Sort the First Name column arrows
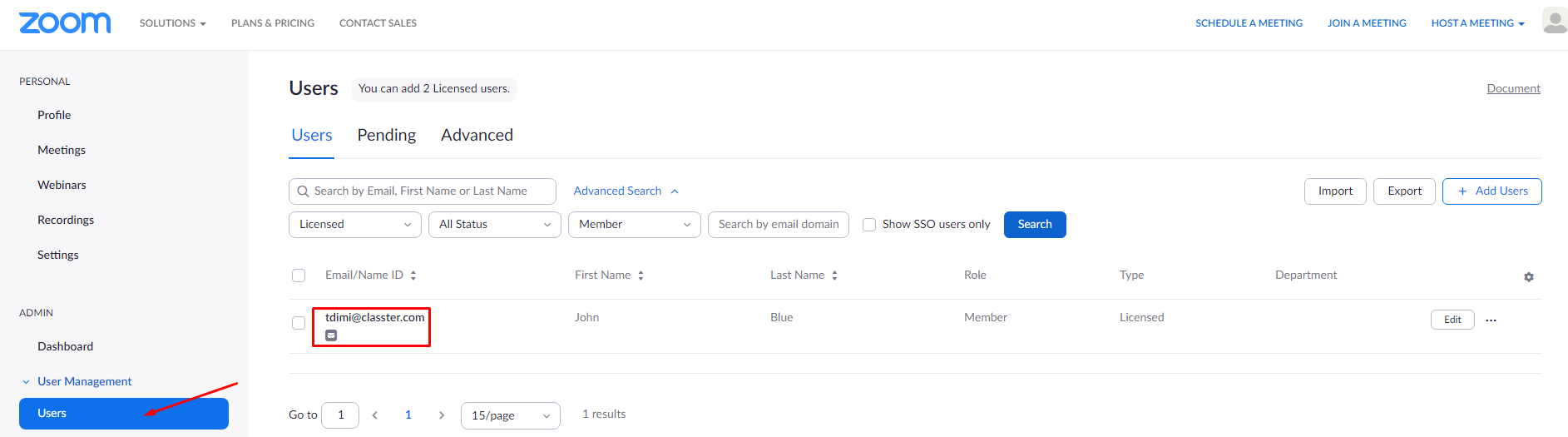 641,276
